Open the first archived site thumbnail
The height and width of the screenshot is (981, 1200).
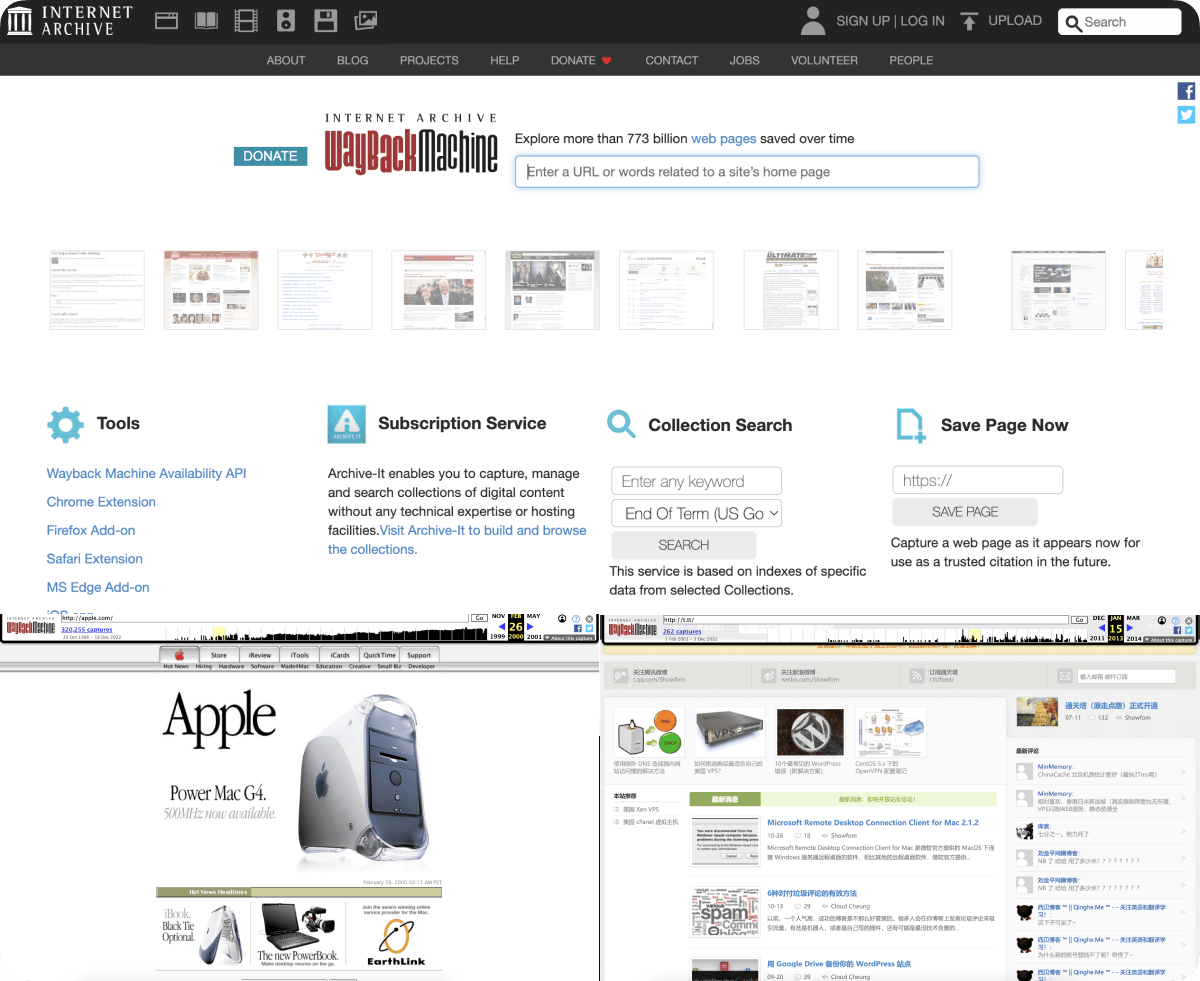coord(97,290)
